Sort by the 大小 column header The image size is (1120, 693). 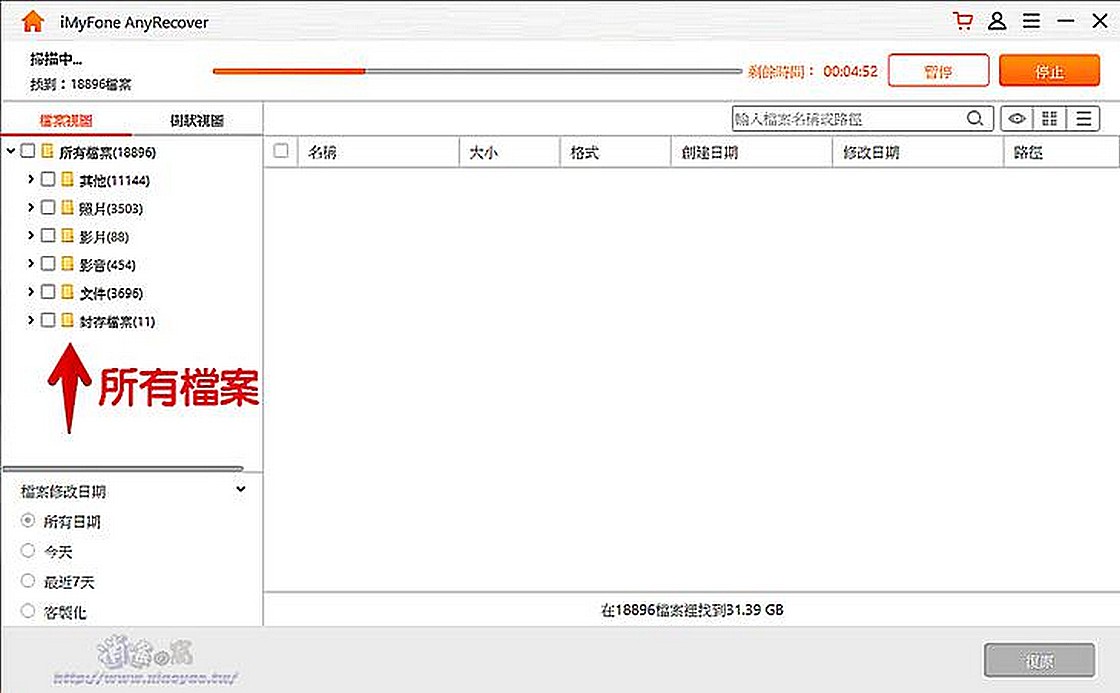[509, 152]
